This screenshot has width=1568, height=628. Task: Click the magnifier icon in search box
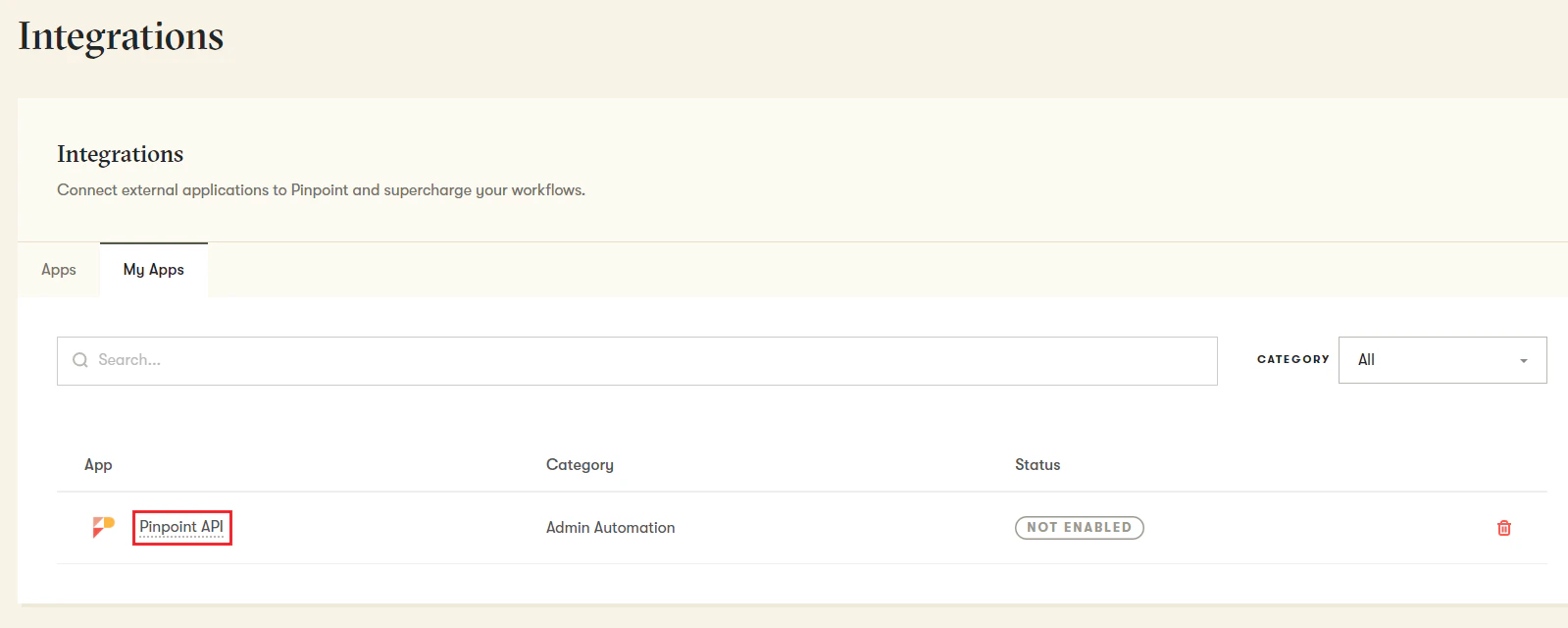tap(80, 360)
